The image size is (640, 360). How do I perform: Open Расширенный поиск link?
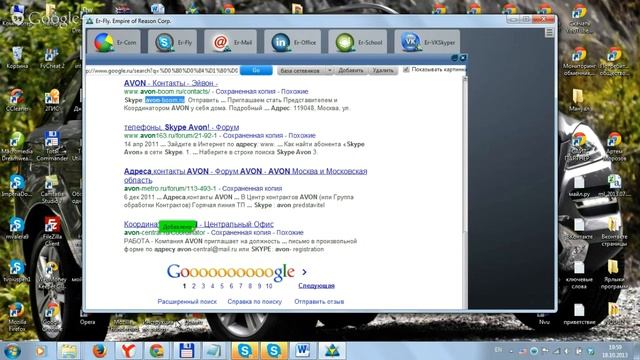coord(187,302)
